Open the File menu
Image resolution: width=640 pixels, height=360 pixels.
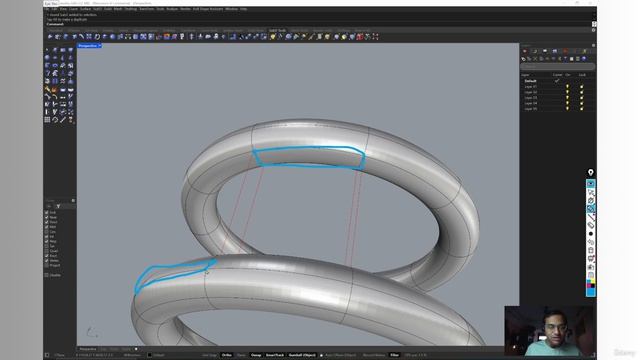point(47,9)
